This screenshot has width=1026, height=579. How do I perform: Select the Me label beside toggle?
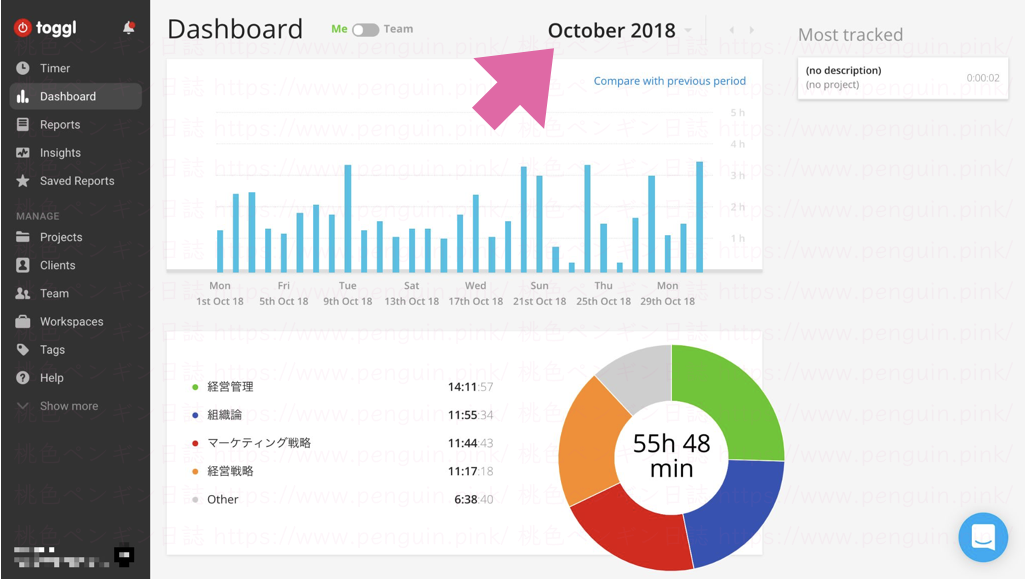click(339, 29)
